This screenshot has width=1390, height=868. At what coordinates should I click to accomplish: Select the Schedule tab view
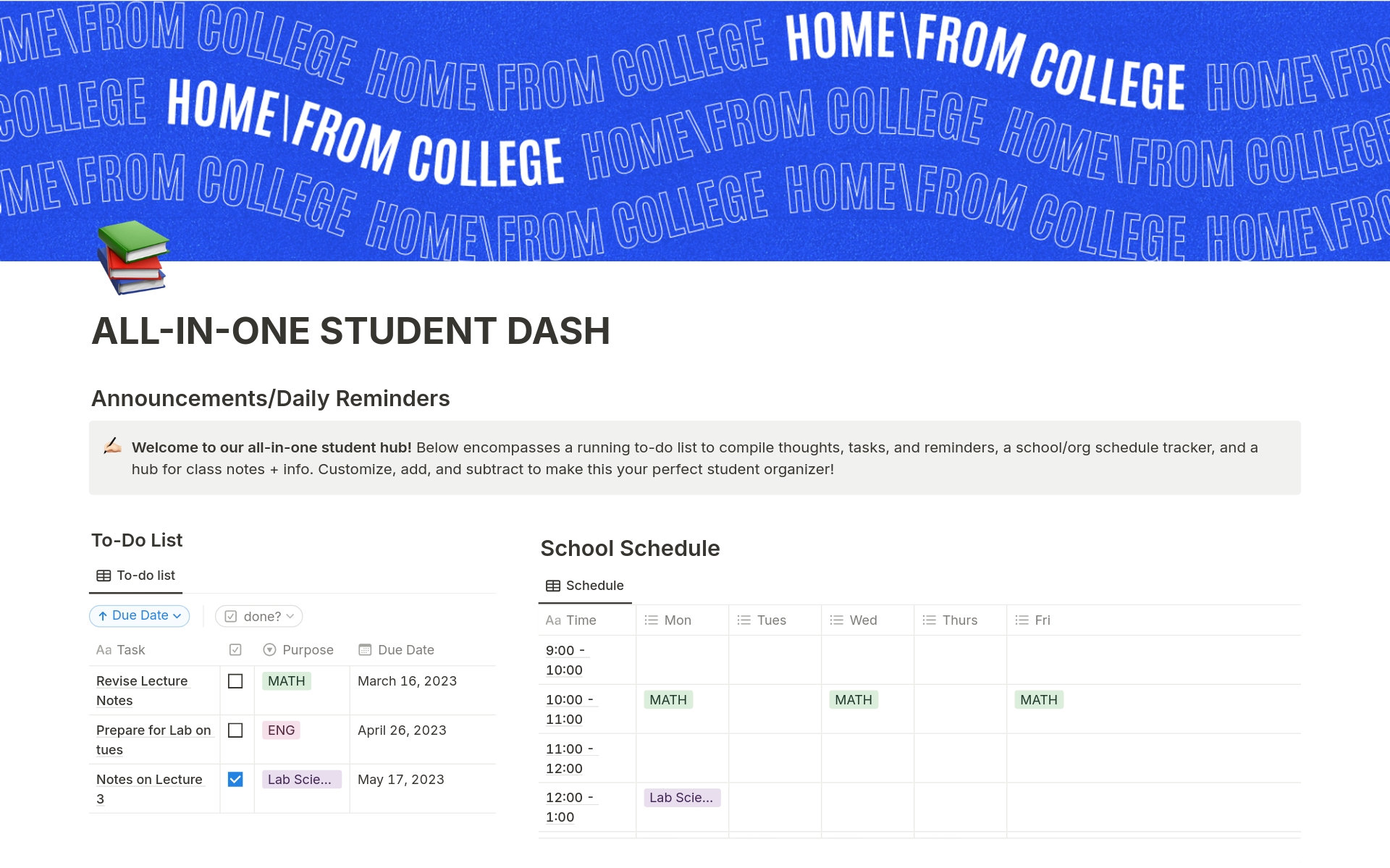click(x=584, y=585)
